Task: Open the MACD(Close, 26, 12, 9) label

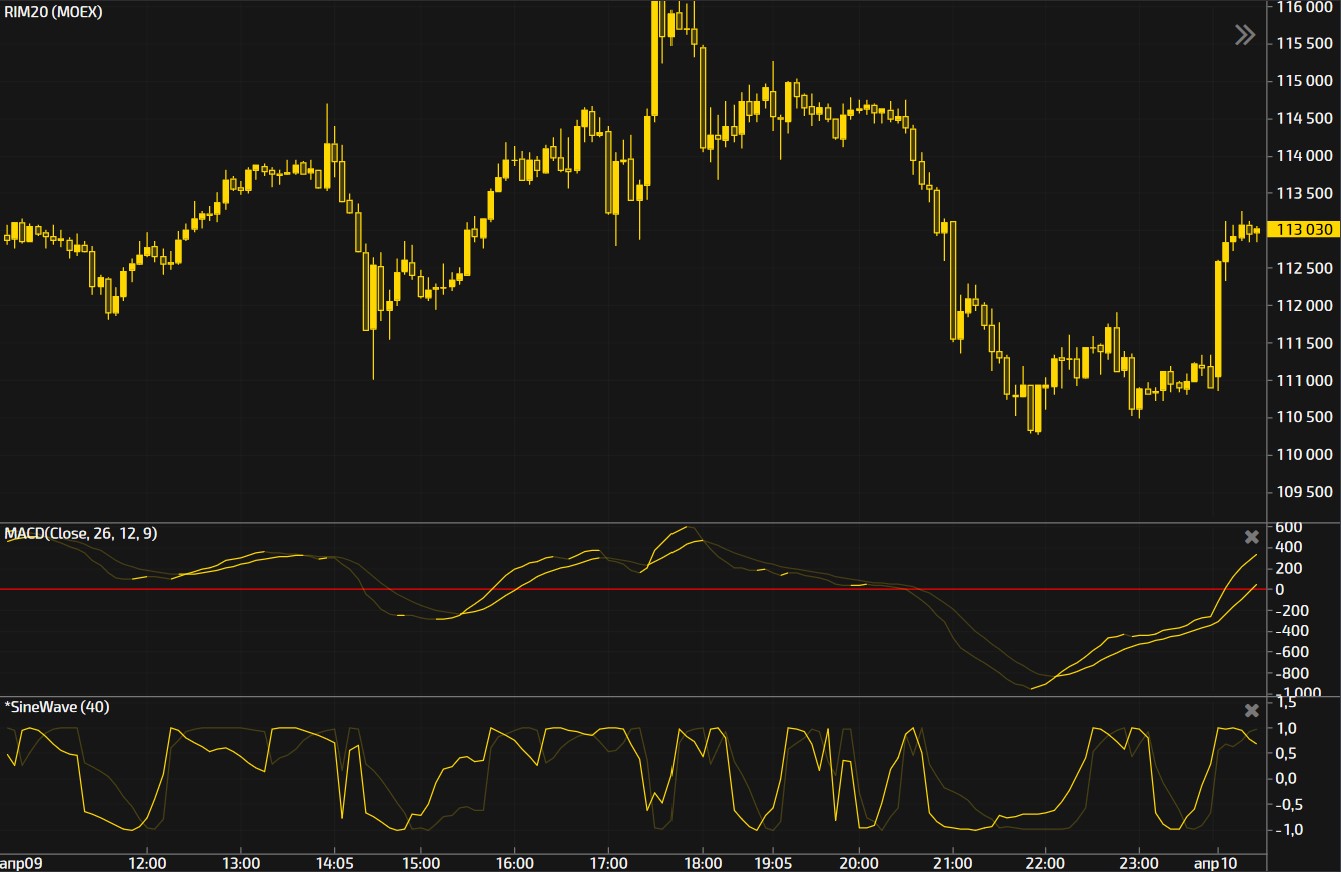Action: click(81, 534)
